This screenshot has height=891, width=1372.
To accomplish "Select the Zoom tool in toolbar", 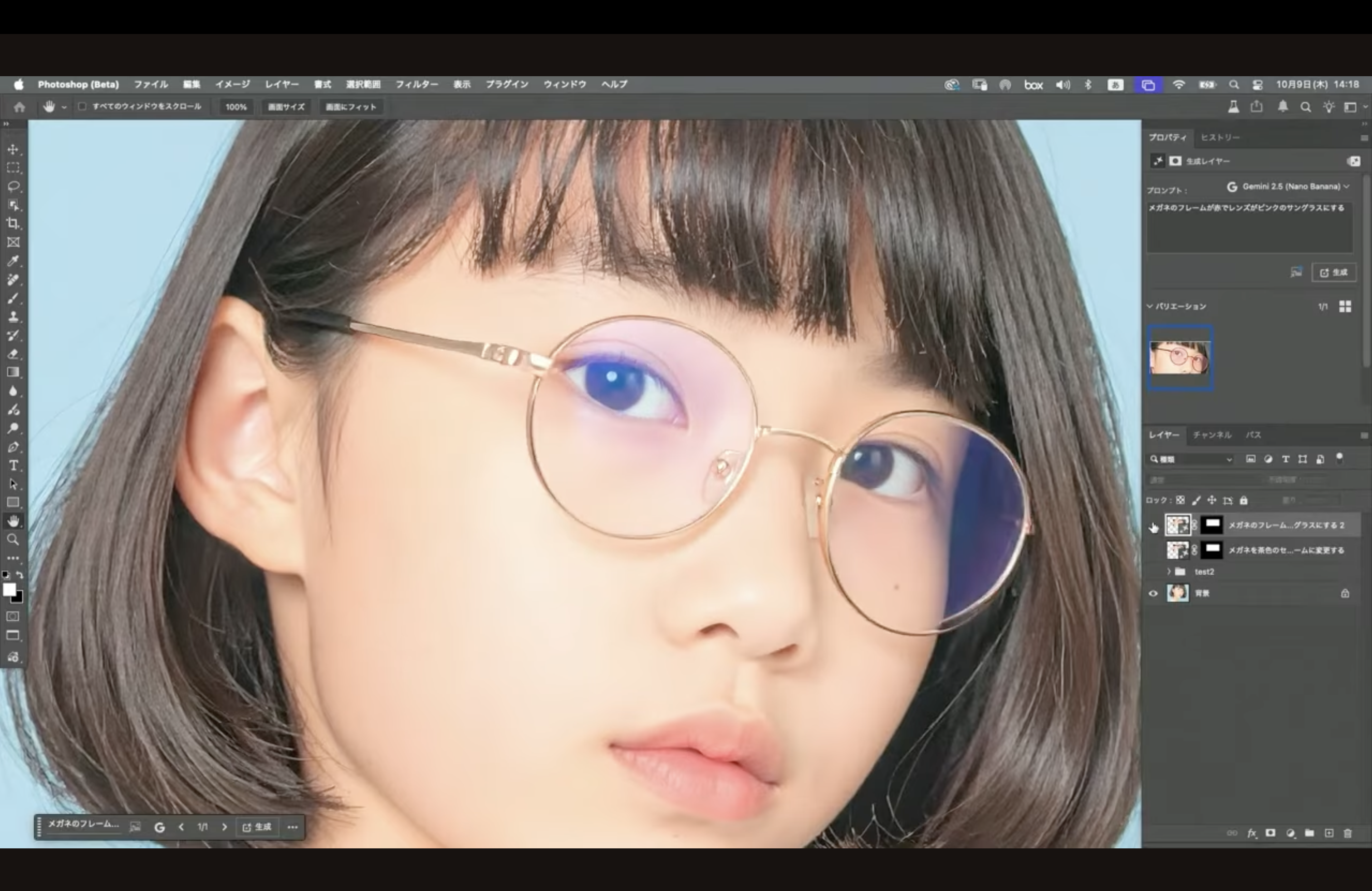I will pyautogui.click(x=13, y=539).
